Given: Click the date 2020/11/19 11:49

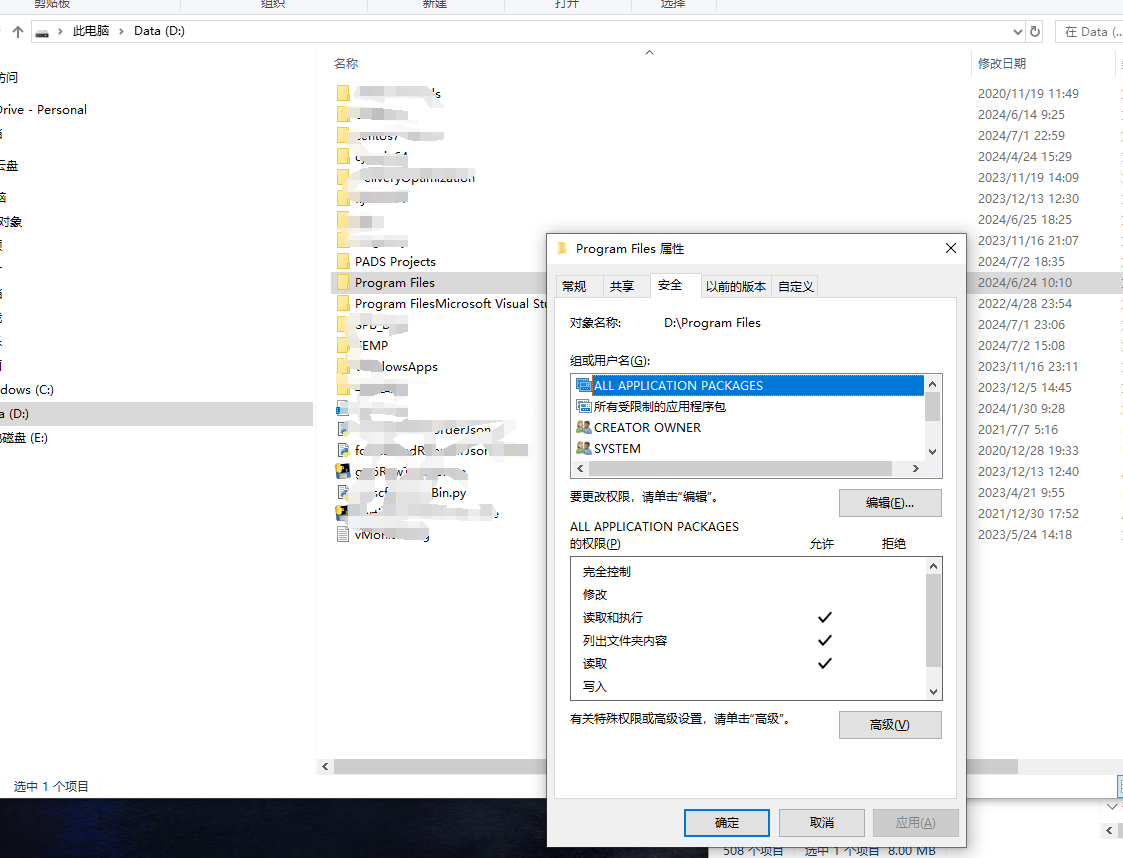Looking at the screenshot, I should (x=1028, y=93).
